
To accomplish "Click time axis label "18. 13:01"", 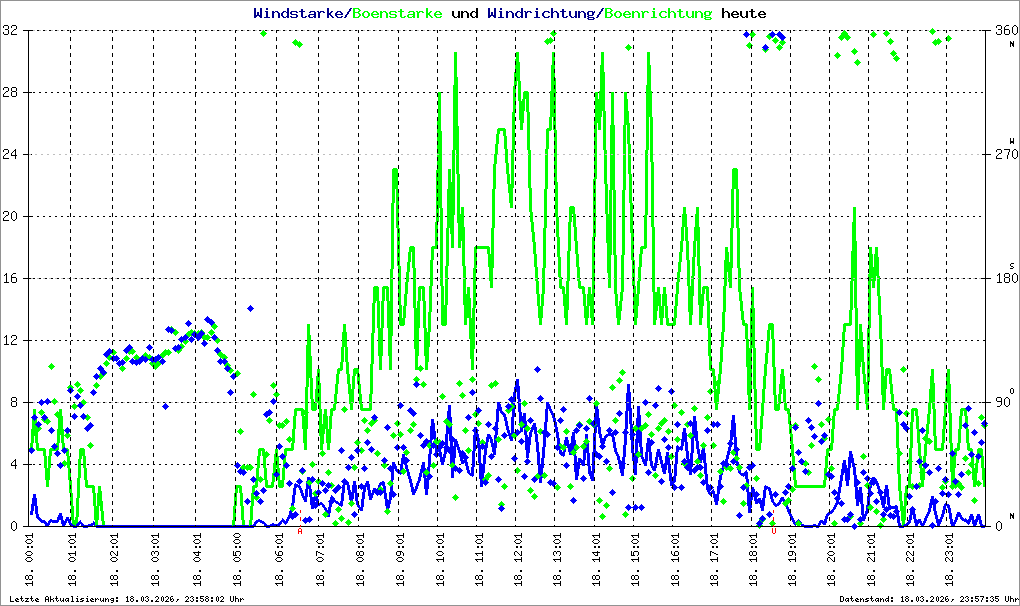I will click(x=557, y=559).
